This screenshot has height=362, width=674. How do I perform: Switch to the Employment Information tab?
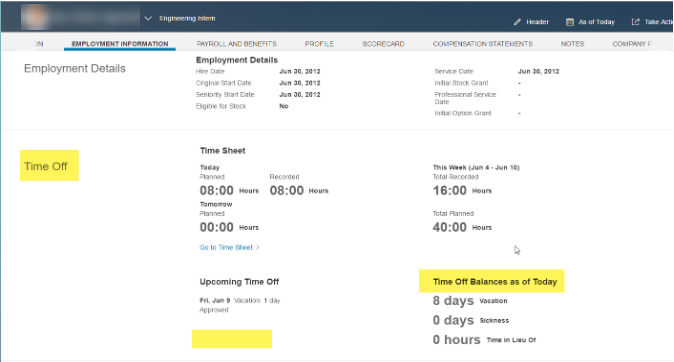pyautogui.click(x=120, y=44)
